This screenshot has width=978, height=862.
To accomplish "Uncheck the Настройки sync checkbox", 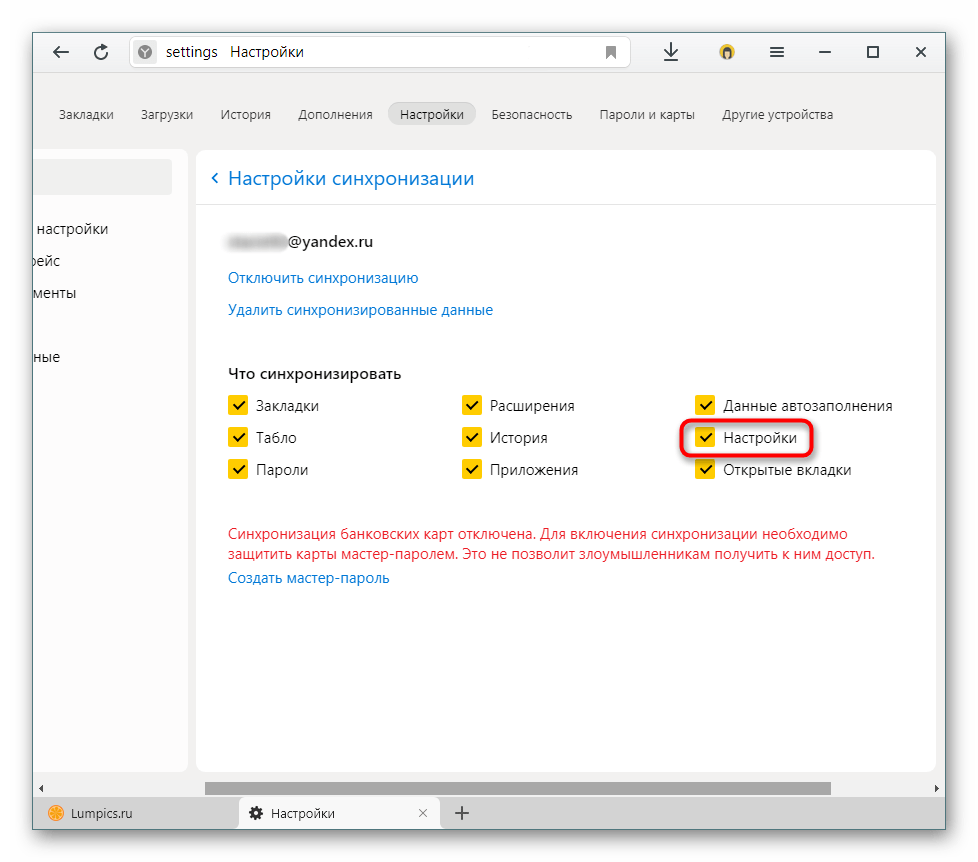I will [705, 437].
